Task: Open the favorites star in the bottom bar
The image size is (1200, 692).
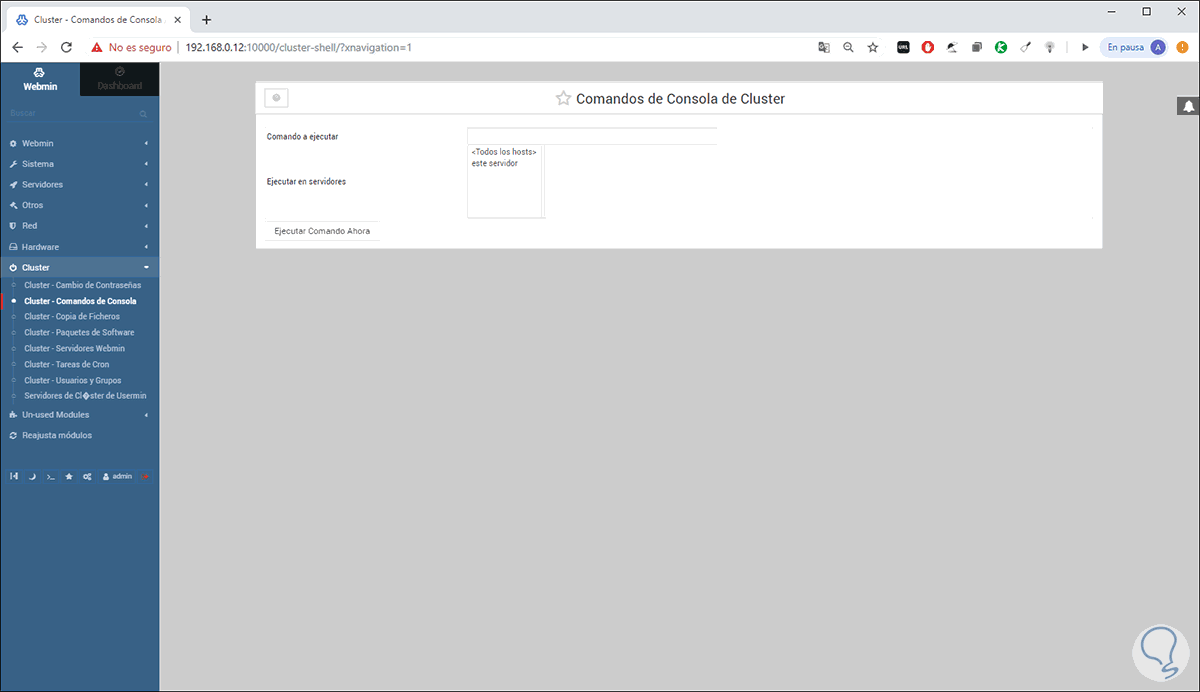Action: 69,476
